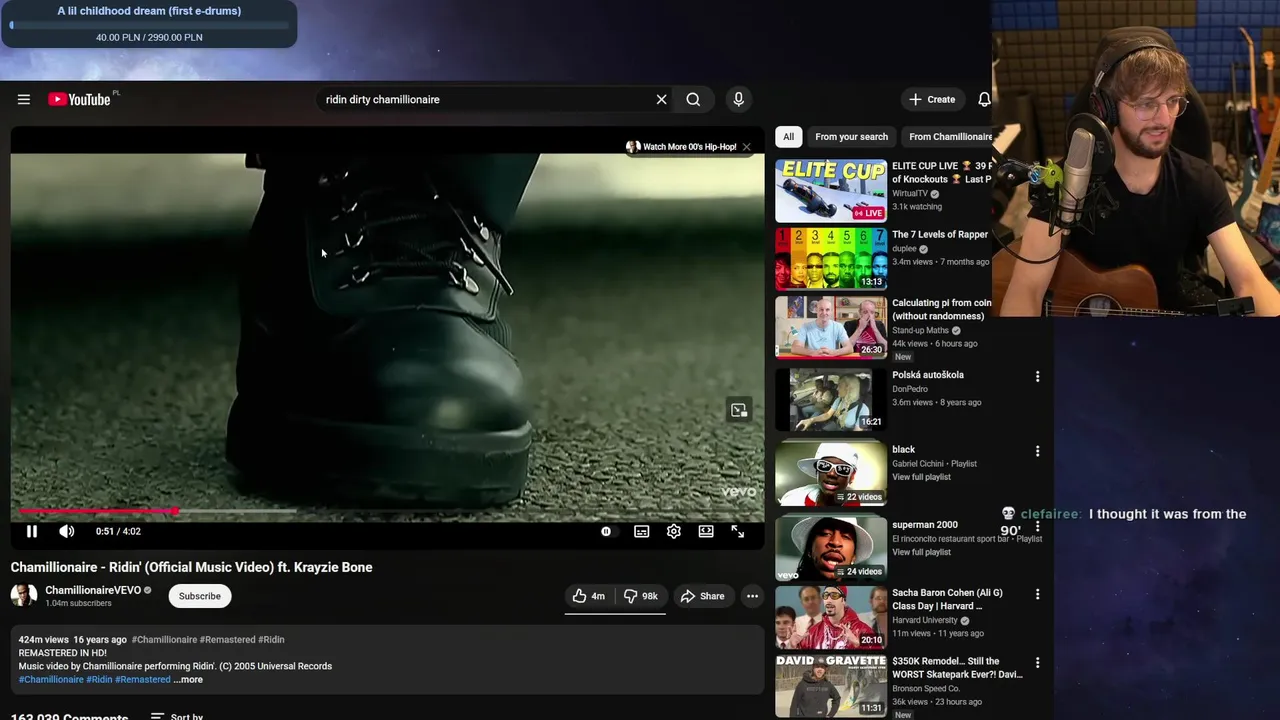Click inside the search field
The image size is (1280, 720).
[485, 99]
